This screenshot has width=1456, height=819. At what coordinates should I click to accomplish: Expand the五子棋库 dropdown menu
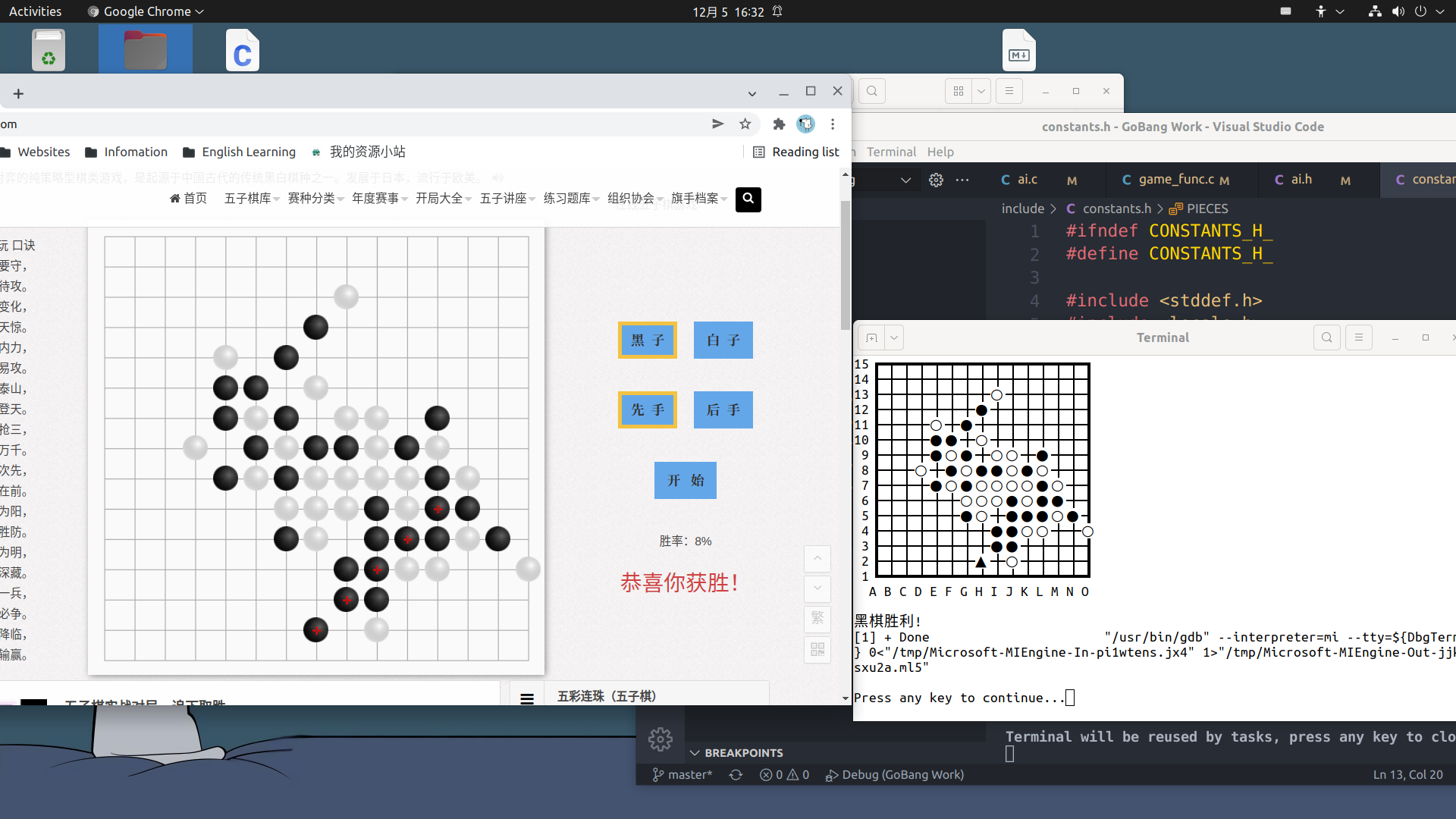coord(248,198)
